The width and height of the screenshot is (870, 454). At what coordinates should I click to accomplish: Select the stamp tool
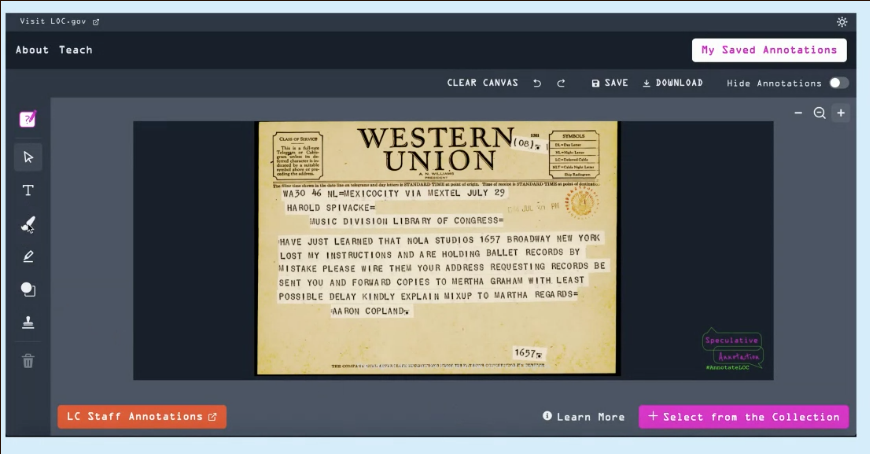[x=28, y=322]
